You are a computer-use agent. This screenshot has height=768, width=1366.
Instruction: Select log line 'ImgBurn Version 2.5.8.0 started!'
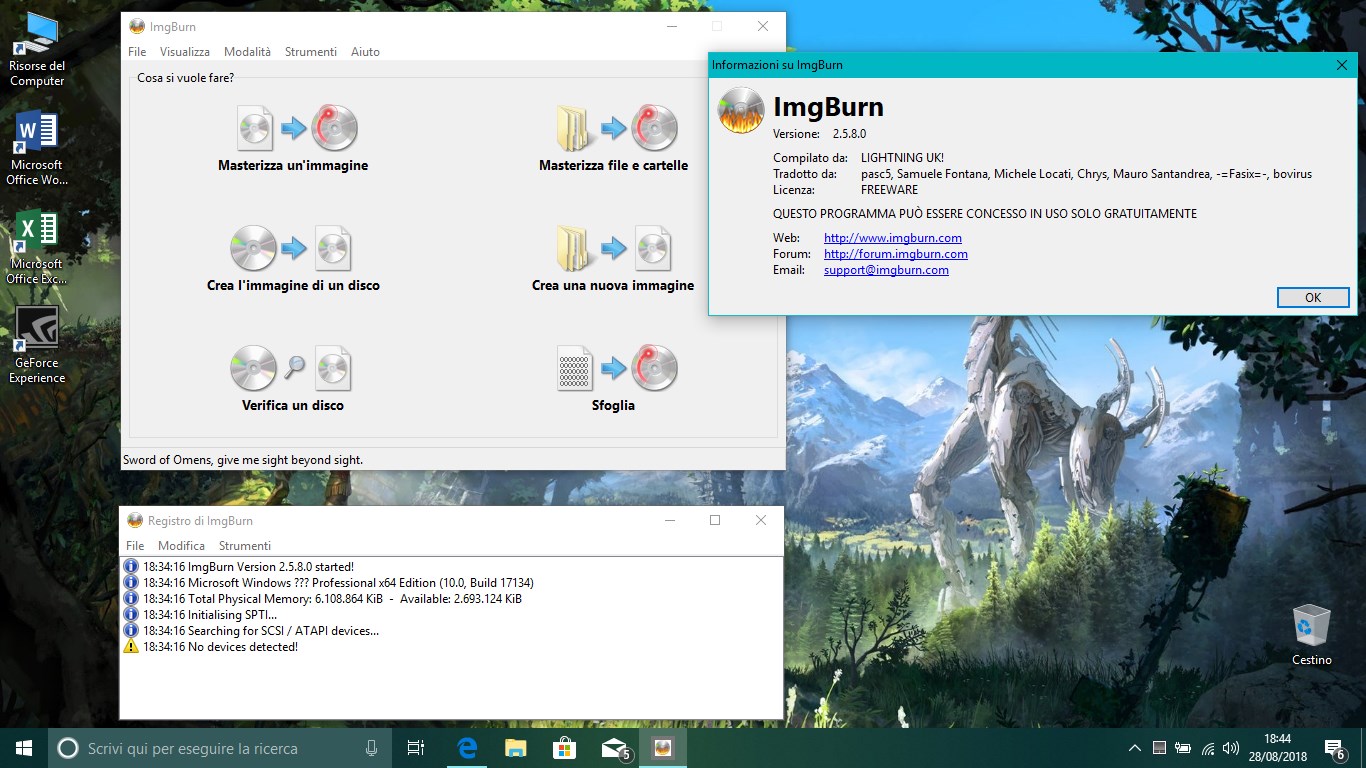(248, 567)
